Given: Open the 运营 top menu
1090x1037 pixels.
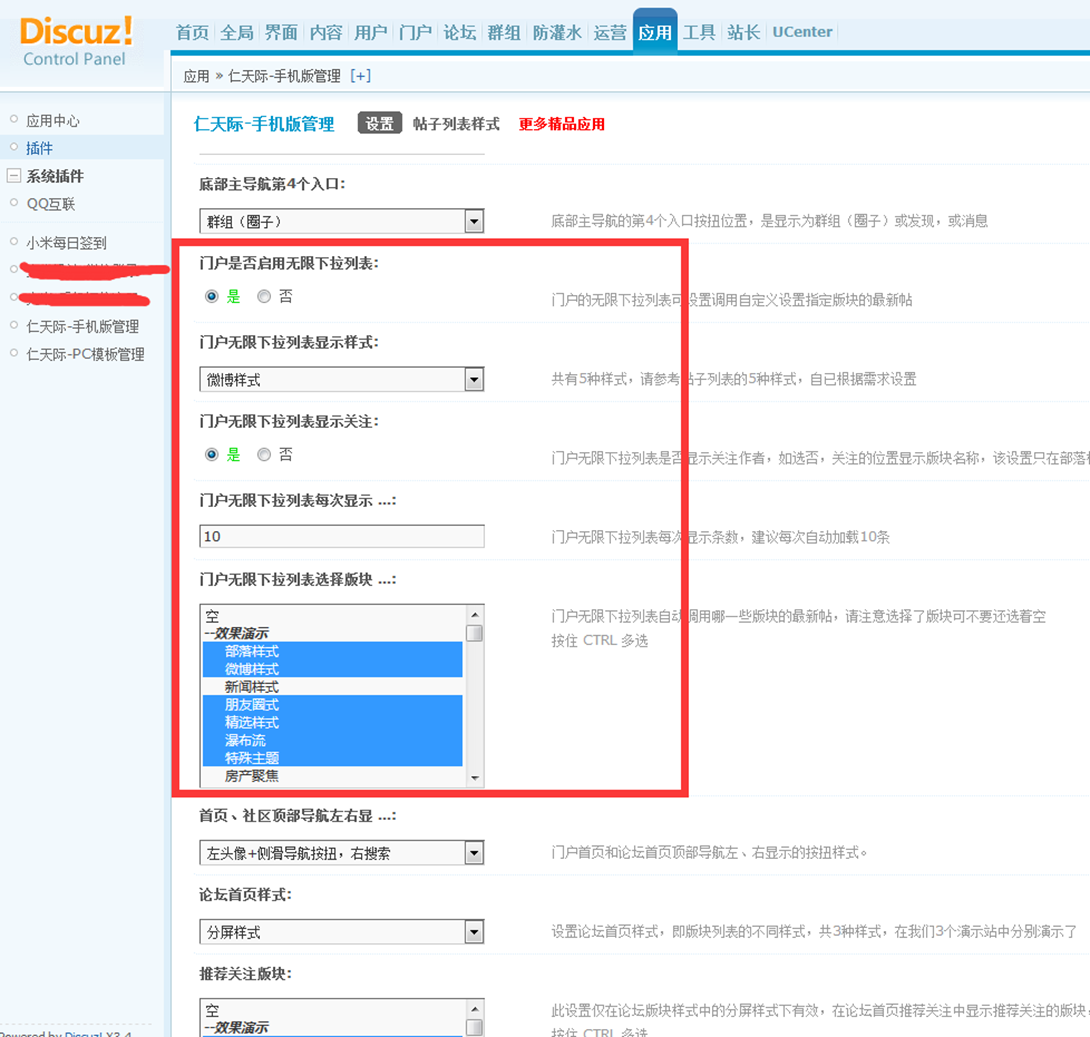Looking at the screenshot, I should click(x=610, y=33).
